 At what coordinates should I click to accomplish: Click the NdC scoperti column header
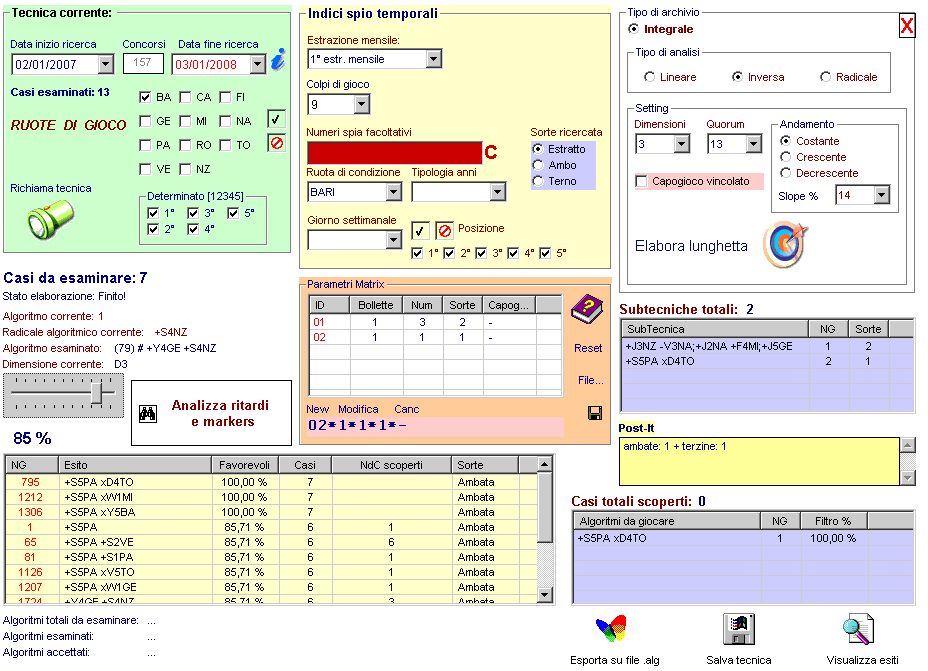[391, 465]
